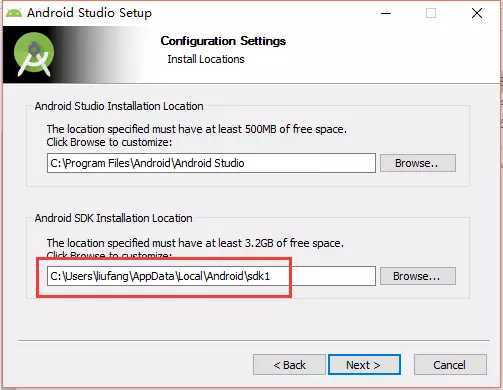
Task: Click the maximize button in title bar
Action: 431,13
